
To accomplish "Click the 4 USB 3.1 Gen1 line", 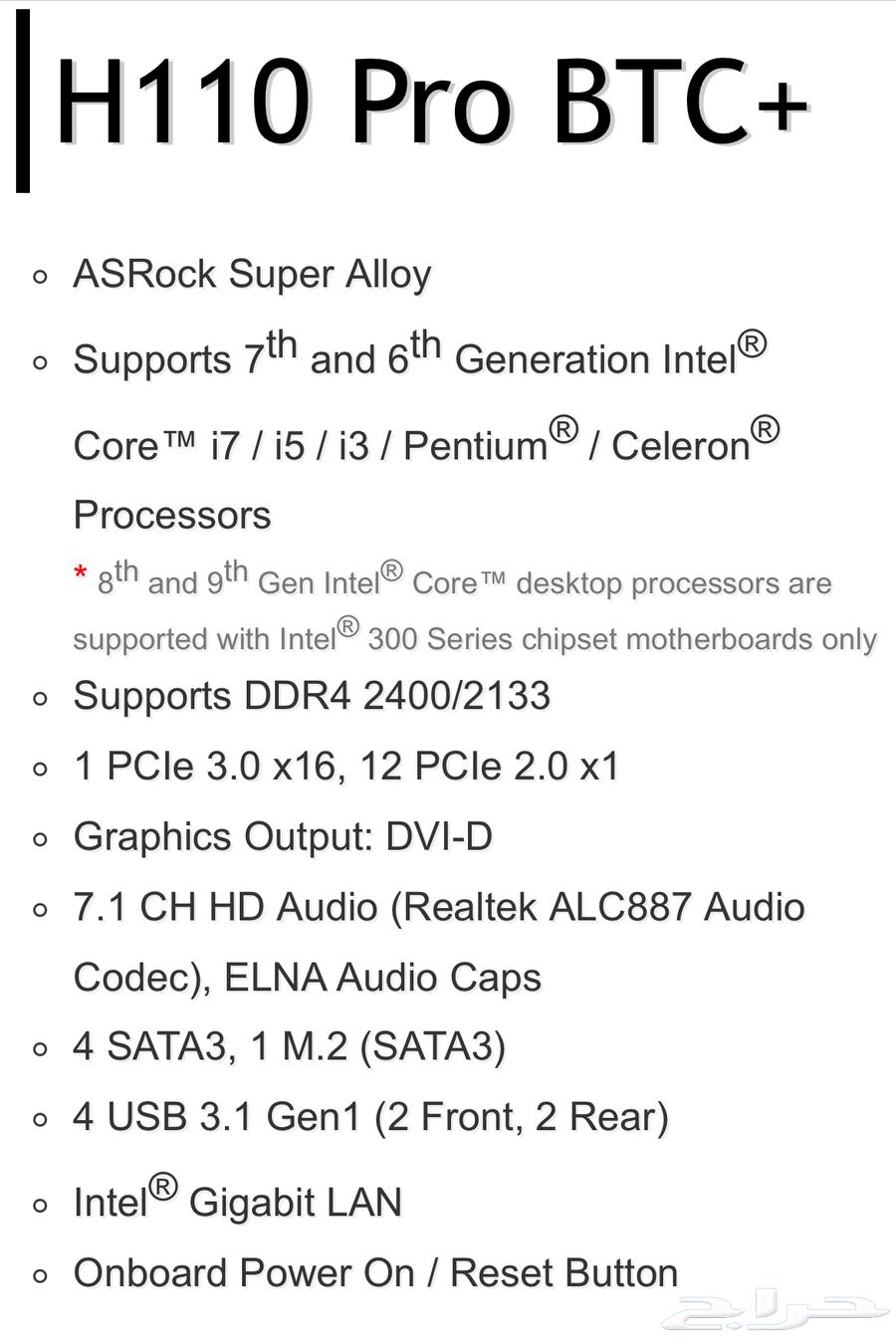I will [x=370, y=1117].
